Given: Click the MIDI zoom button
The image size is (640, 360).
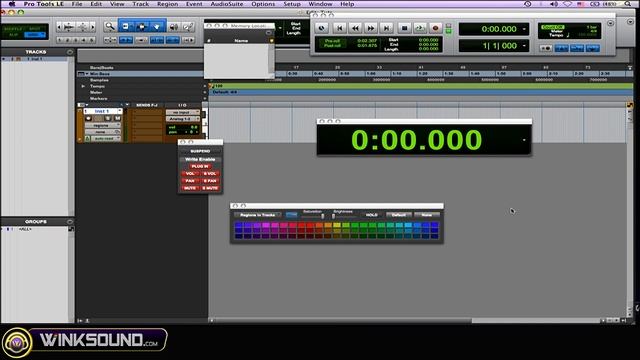Looking at the screenshot, I should (x=83, y=27).
